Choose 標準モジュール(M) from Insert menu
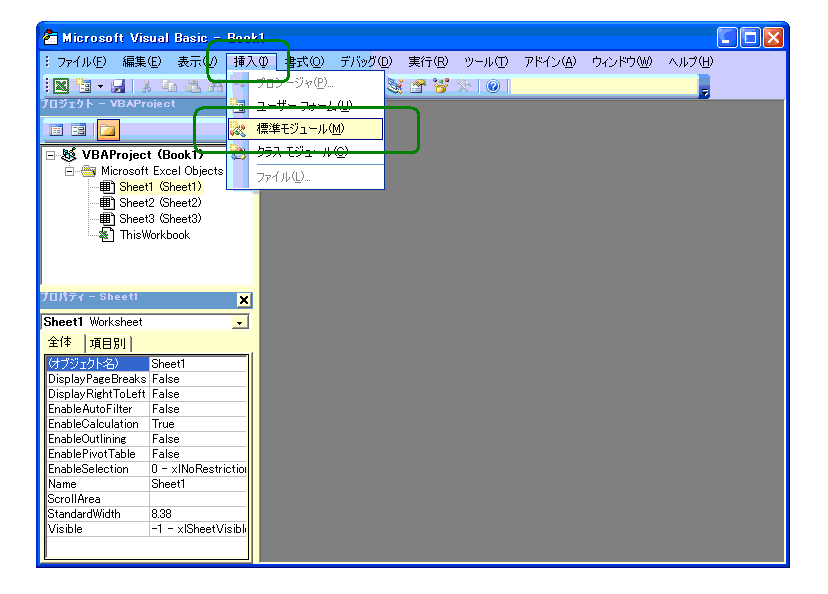 tap(306, 129)
